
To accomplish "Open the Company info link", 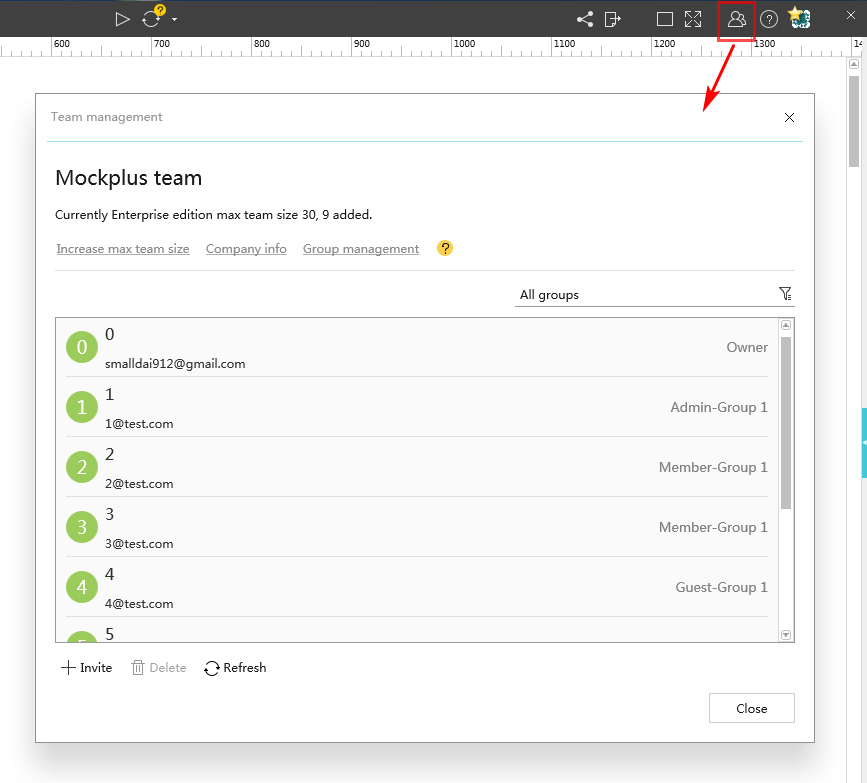I will pos(246,249).
